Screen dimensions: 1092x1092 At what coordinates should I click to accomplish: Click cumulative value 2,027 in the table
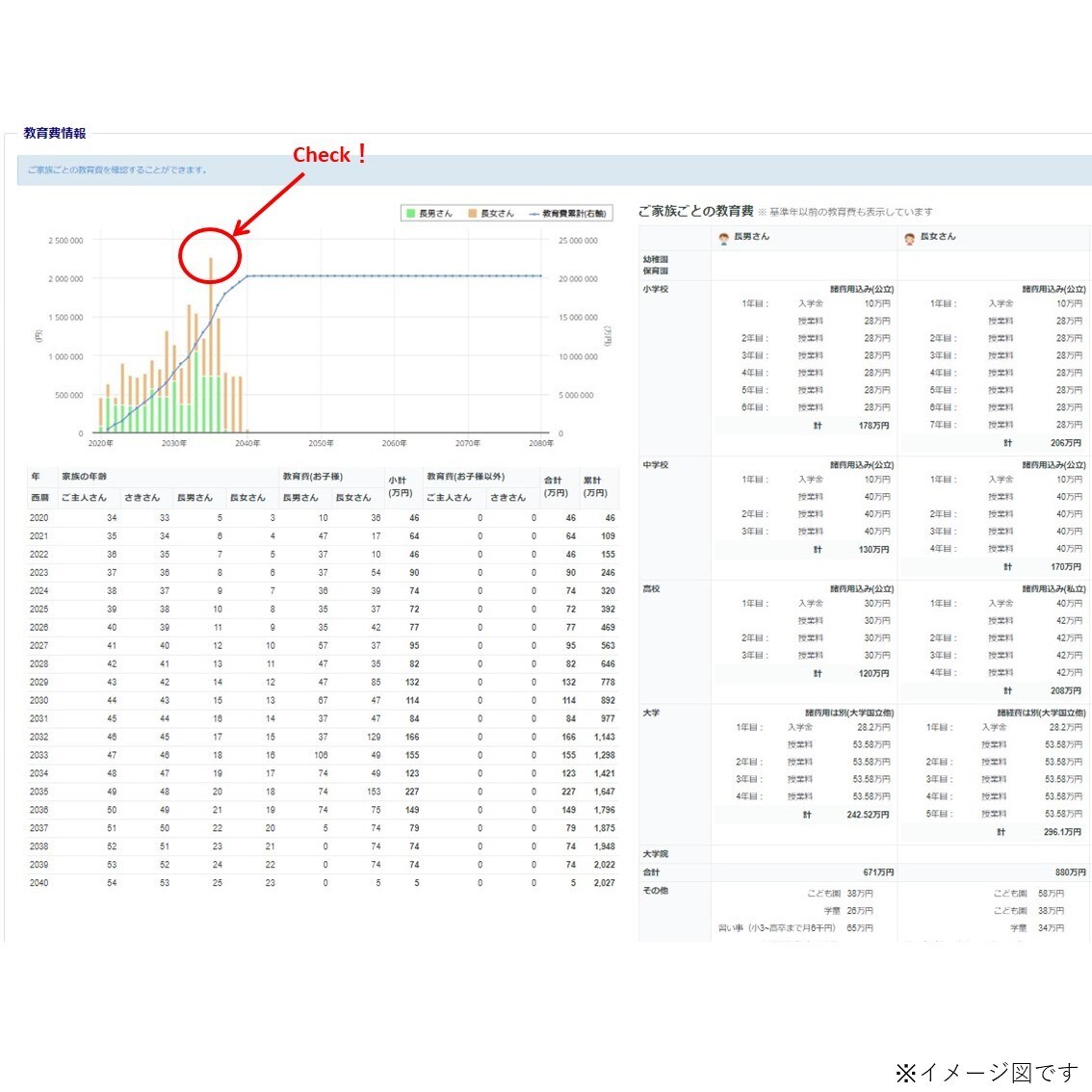click(x=605, y=883)
